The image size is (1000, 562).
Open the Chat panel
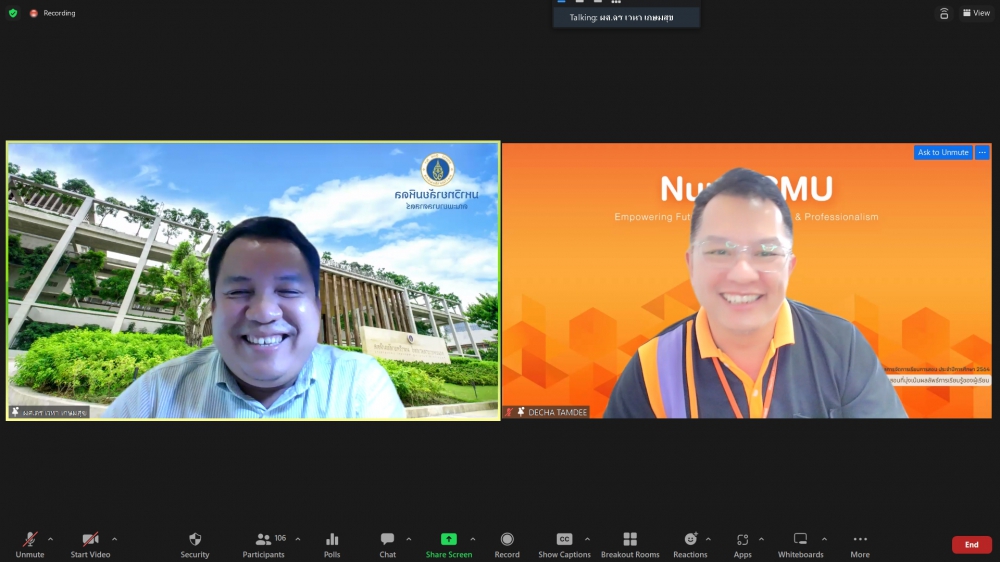(x=387, y=544)
